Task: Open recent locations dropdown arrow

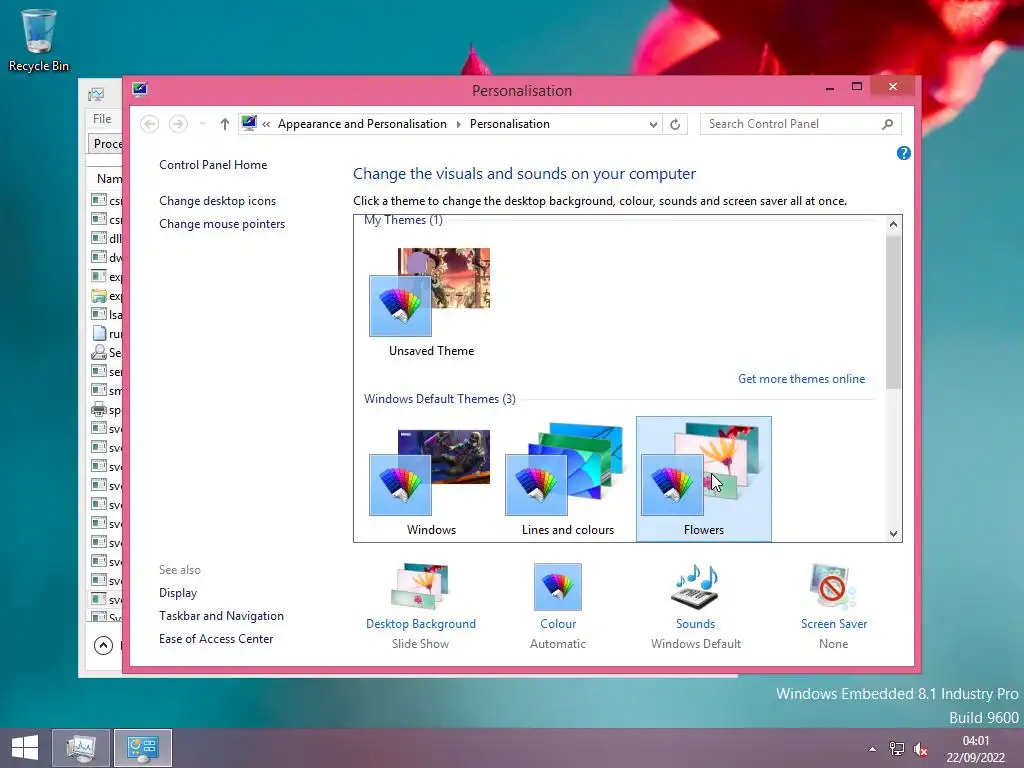Action: click(202, 123)
